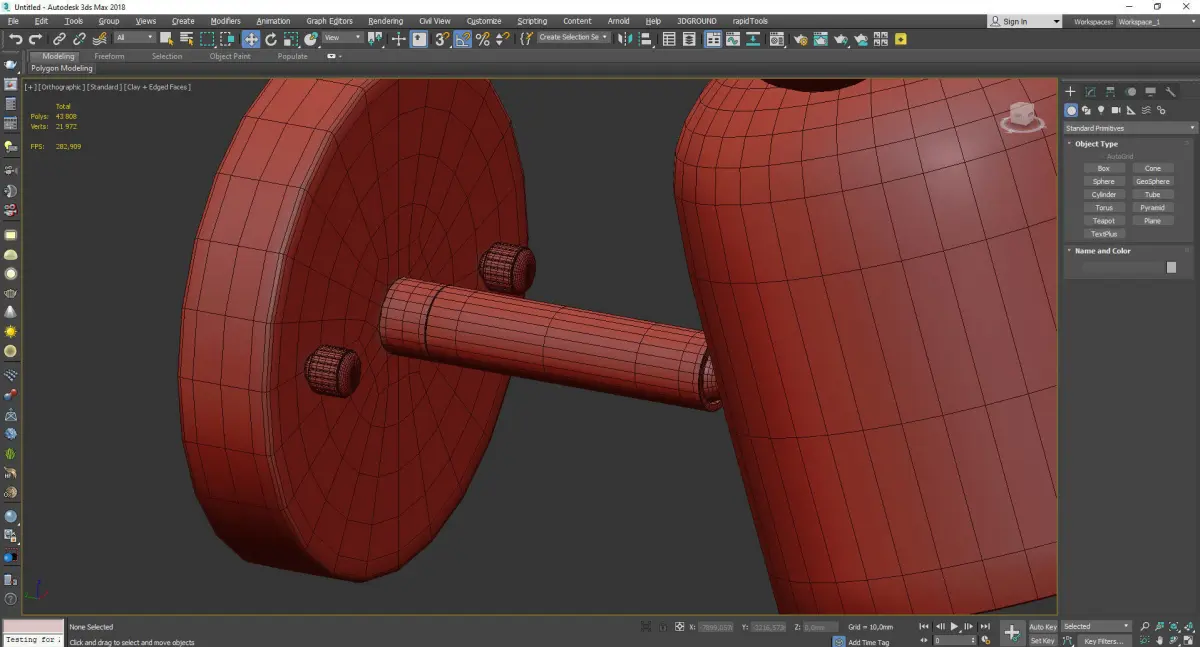Screen dimensions: 1200x647
Task: Toggle Angle Snap on toolbar
Action: coord(463,39)
